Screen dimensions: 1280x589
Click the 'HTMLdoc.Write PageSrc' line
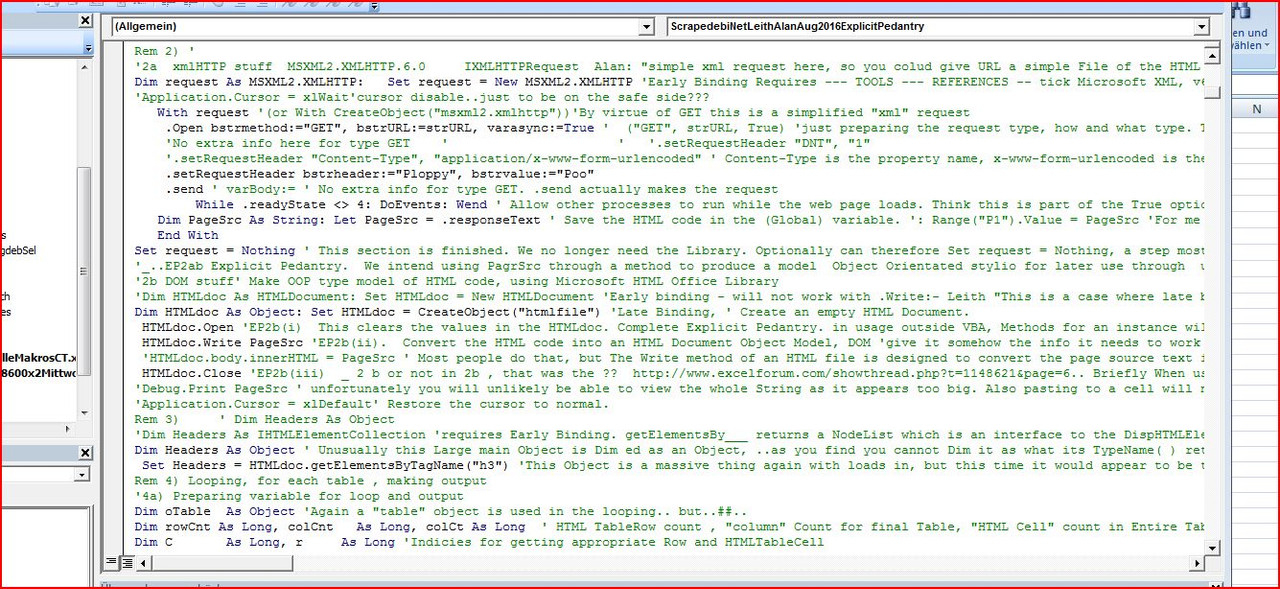point(672,343)
